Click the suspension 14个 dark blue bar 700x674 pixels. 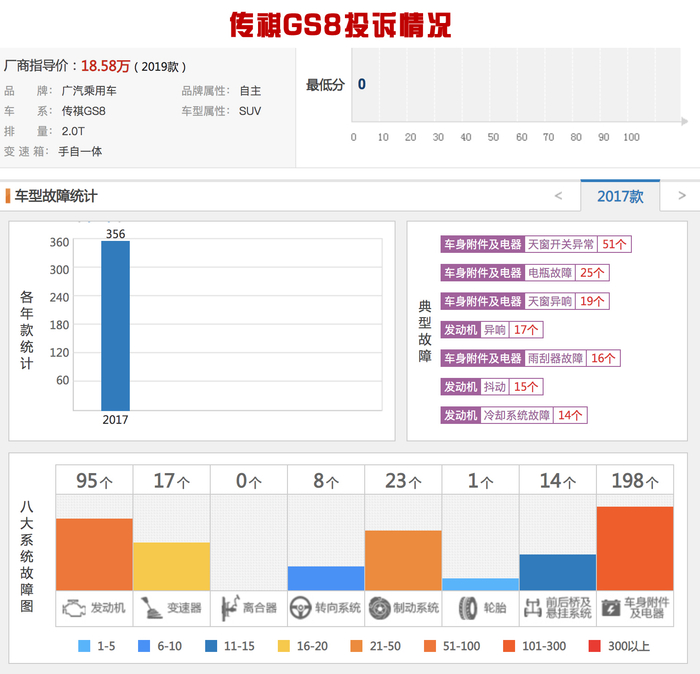[558, 572]
